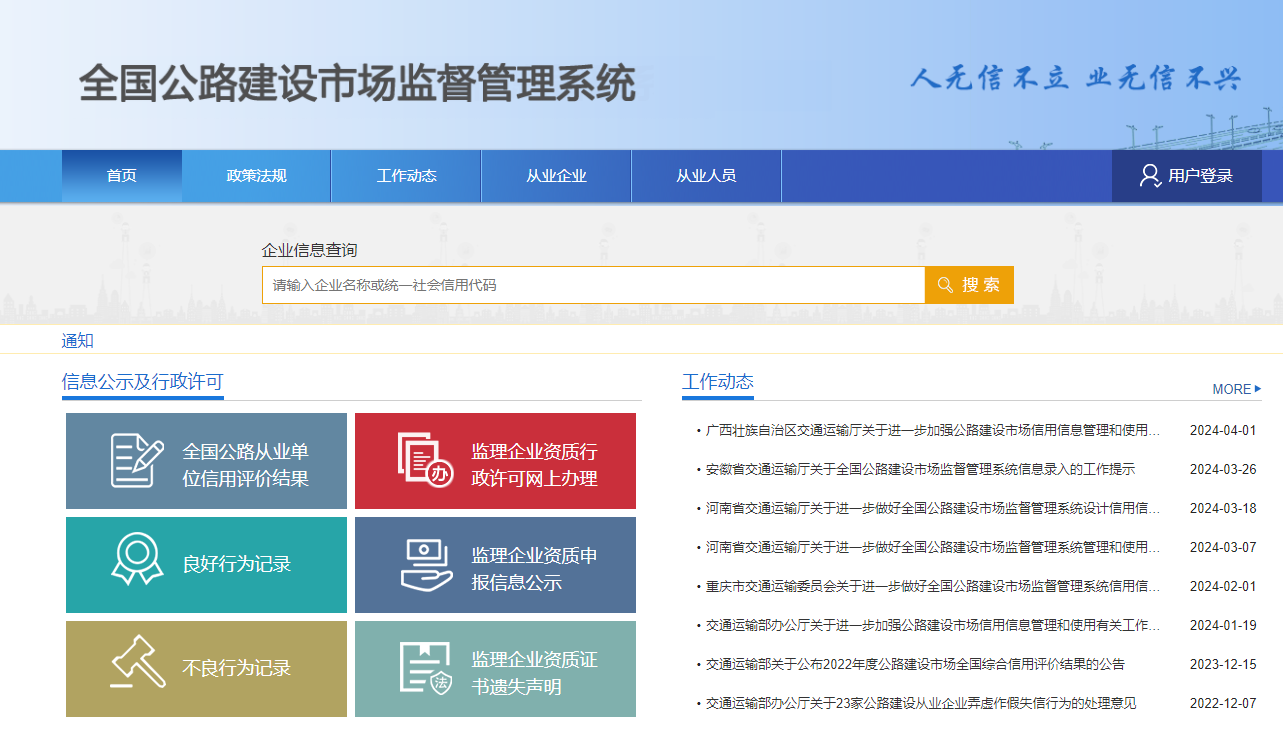Click the magnifier icon in search button
The image size is (1283, 743).
(x=945, y=285)
